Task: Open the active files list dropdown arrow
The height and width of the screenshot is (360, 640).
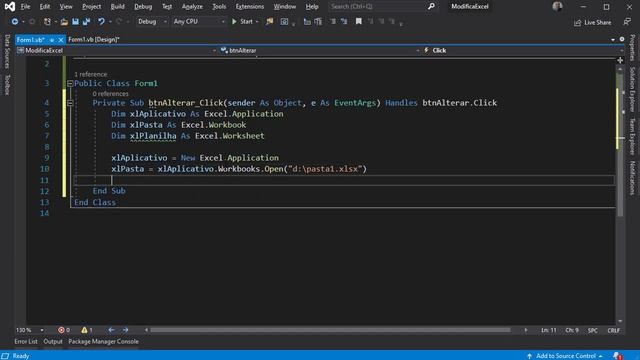Action: (x=613, y=40)
